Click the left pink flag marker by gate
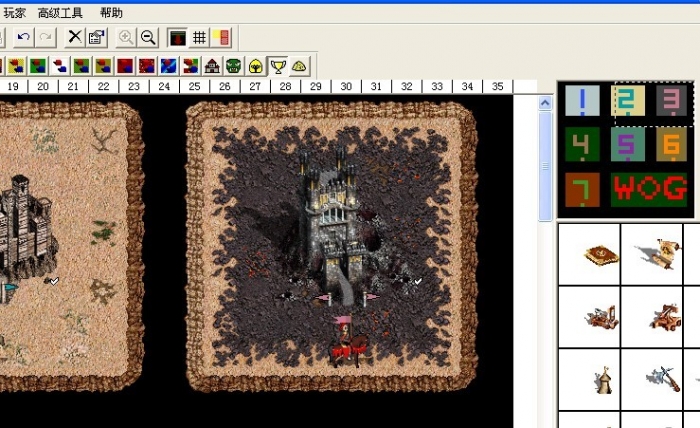Image resolution: width=700 pixels, height=428 pixels. (324, 298)
